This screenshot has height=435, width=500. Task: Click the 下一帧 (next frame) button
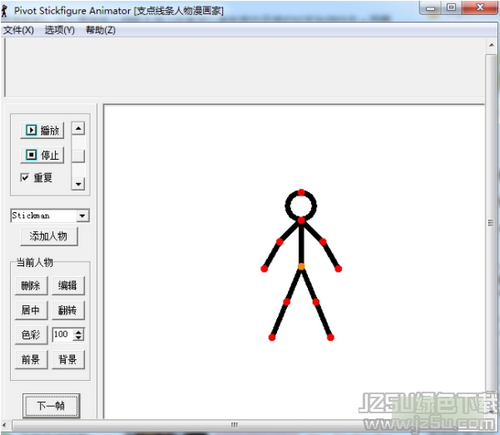[51, 406]
